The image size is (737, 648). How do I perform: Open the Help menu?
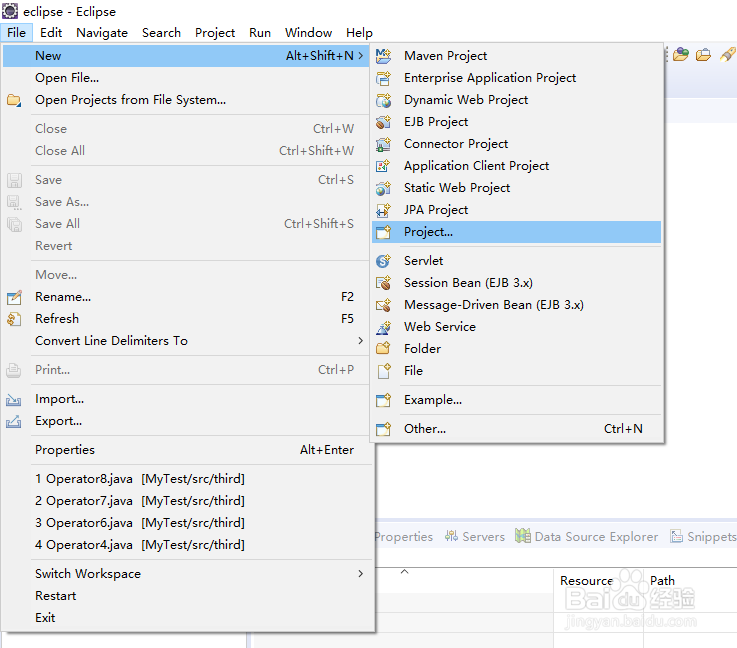[x=359, y=32]
